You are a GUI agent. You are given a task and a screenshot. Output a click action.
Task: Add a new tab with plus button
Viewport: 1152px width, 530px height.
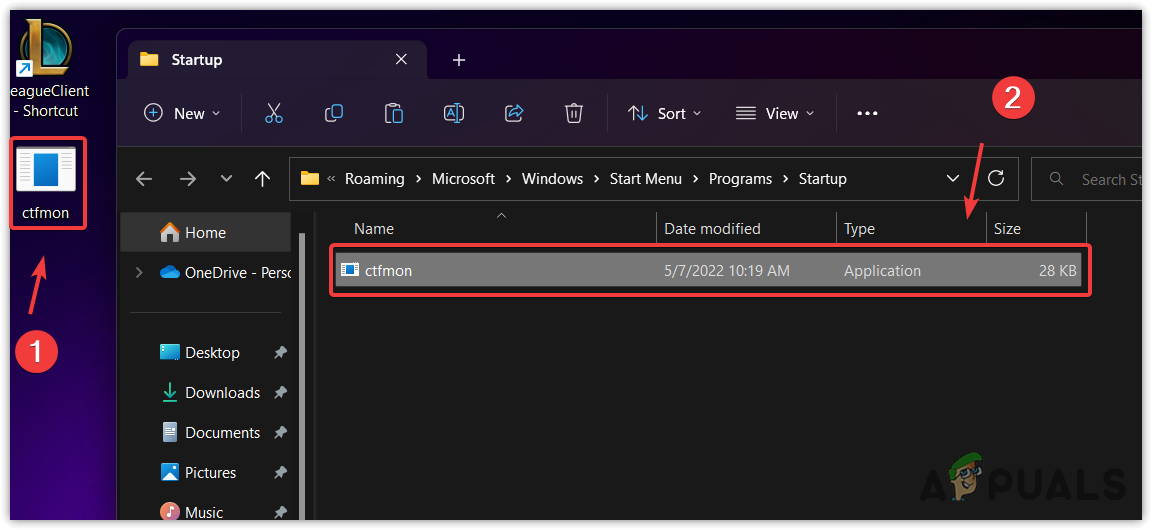tap(458, 60)
